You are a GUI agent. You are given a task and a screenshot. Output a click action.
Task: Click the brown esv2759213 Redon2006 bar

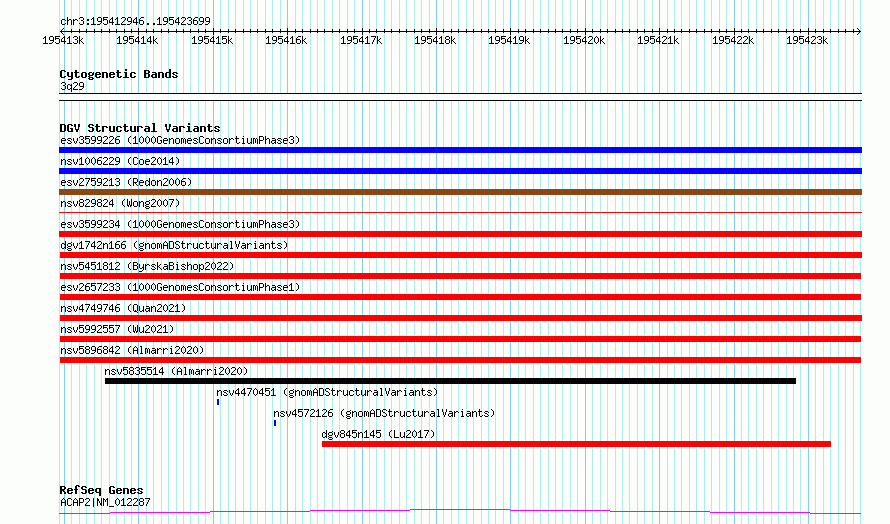point(460,192)
